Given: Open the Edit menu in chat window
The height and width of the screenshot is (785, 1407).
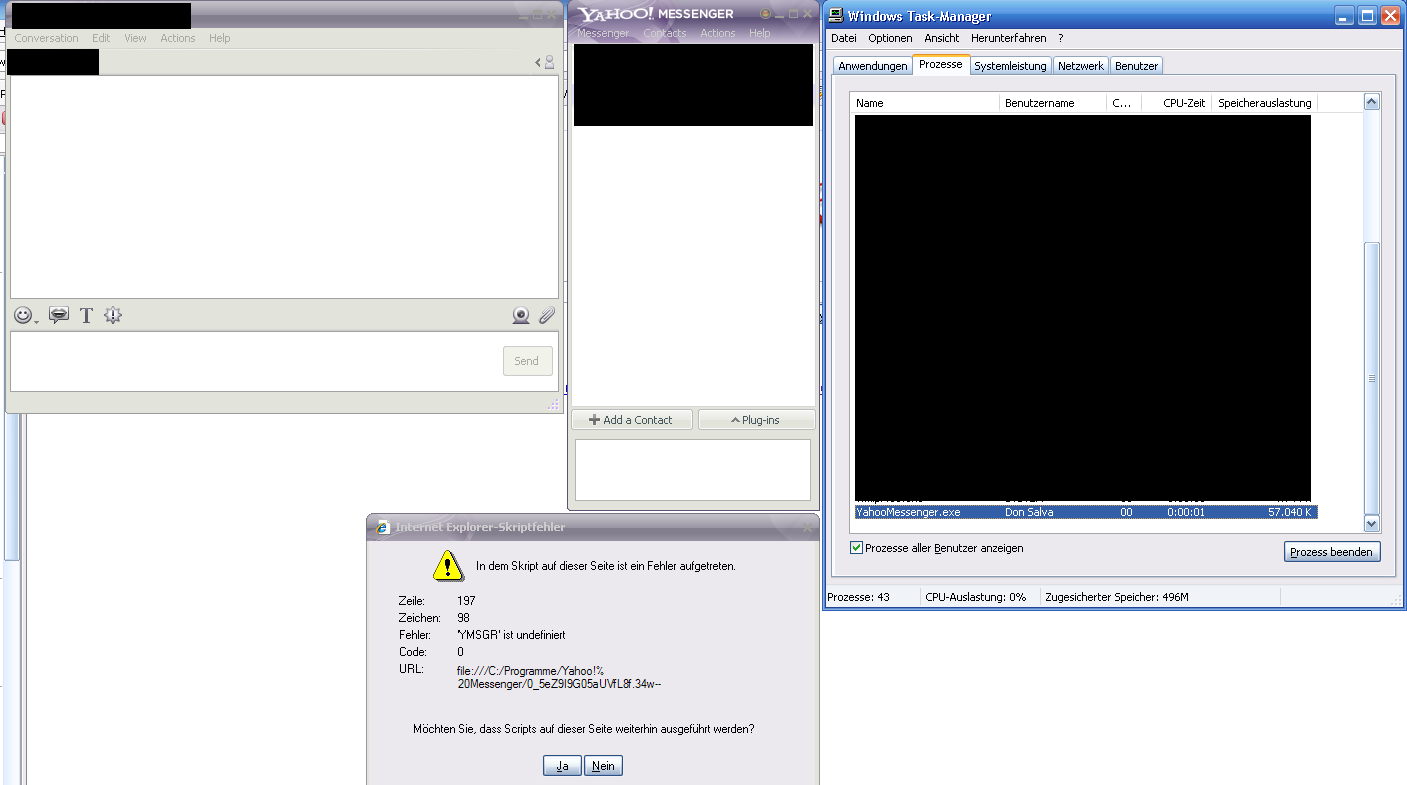Looking at the screenshot, I should 101,38.
